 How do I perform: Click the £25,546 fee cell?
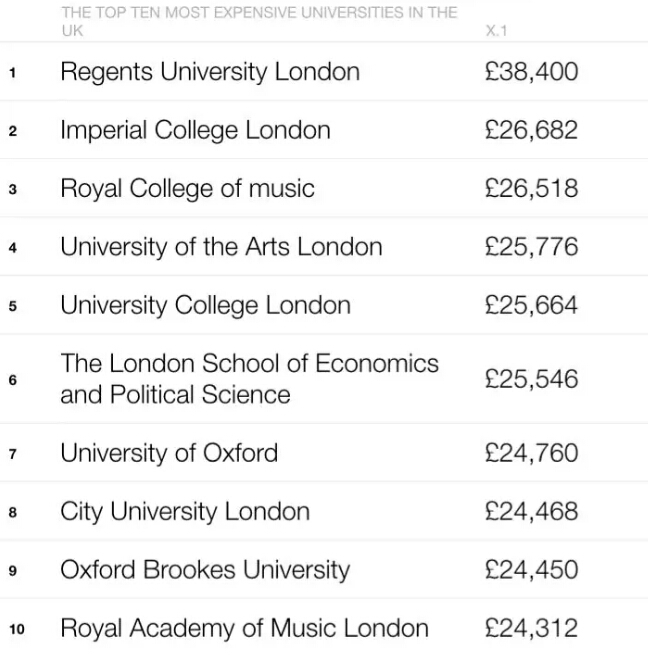click(x=531, y=379)
